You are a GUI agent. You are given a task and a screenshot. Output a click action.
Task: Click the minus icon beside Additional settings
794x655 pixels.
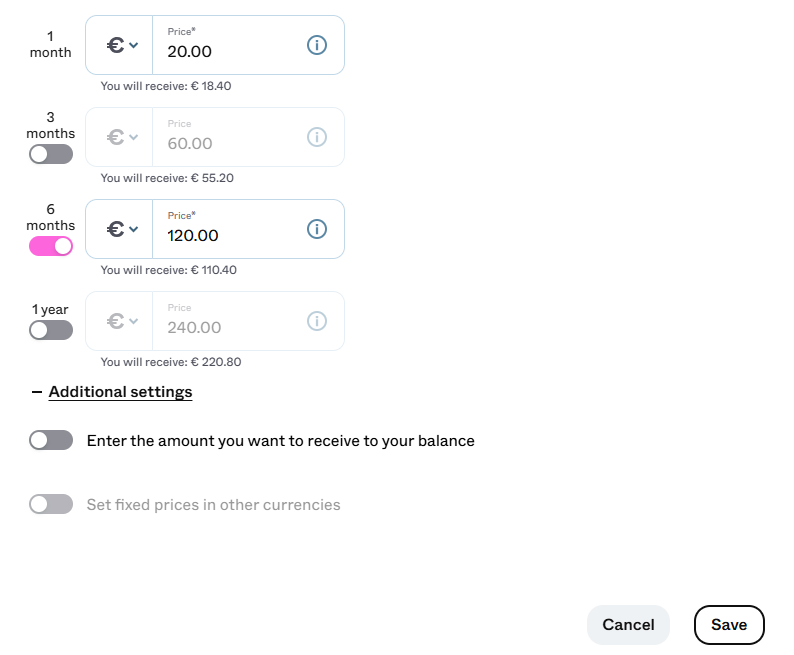tap(36, 392)
